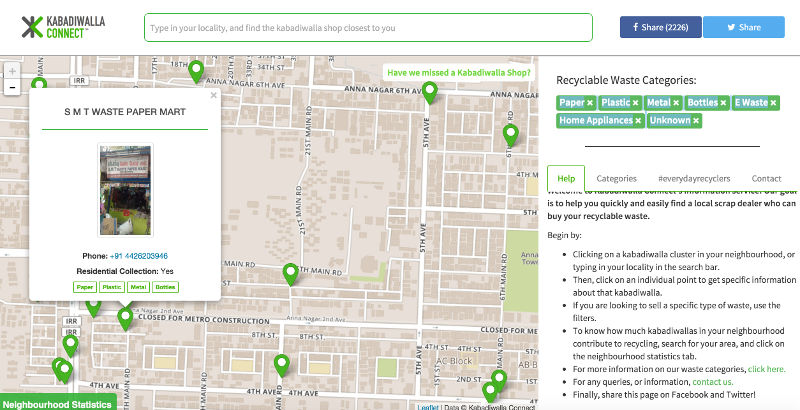Click the Paper tag in the popup
The height and width of the screenshot is (410, 800).
85,287
